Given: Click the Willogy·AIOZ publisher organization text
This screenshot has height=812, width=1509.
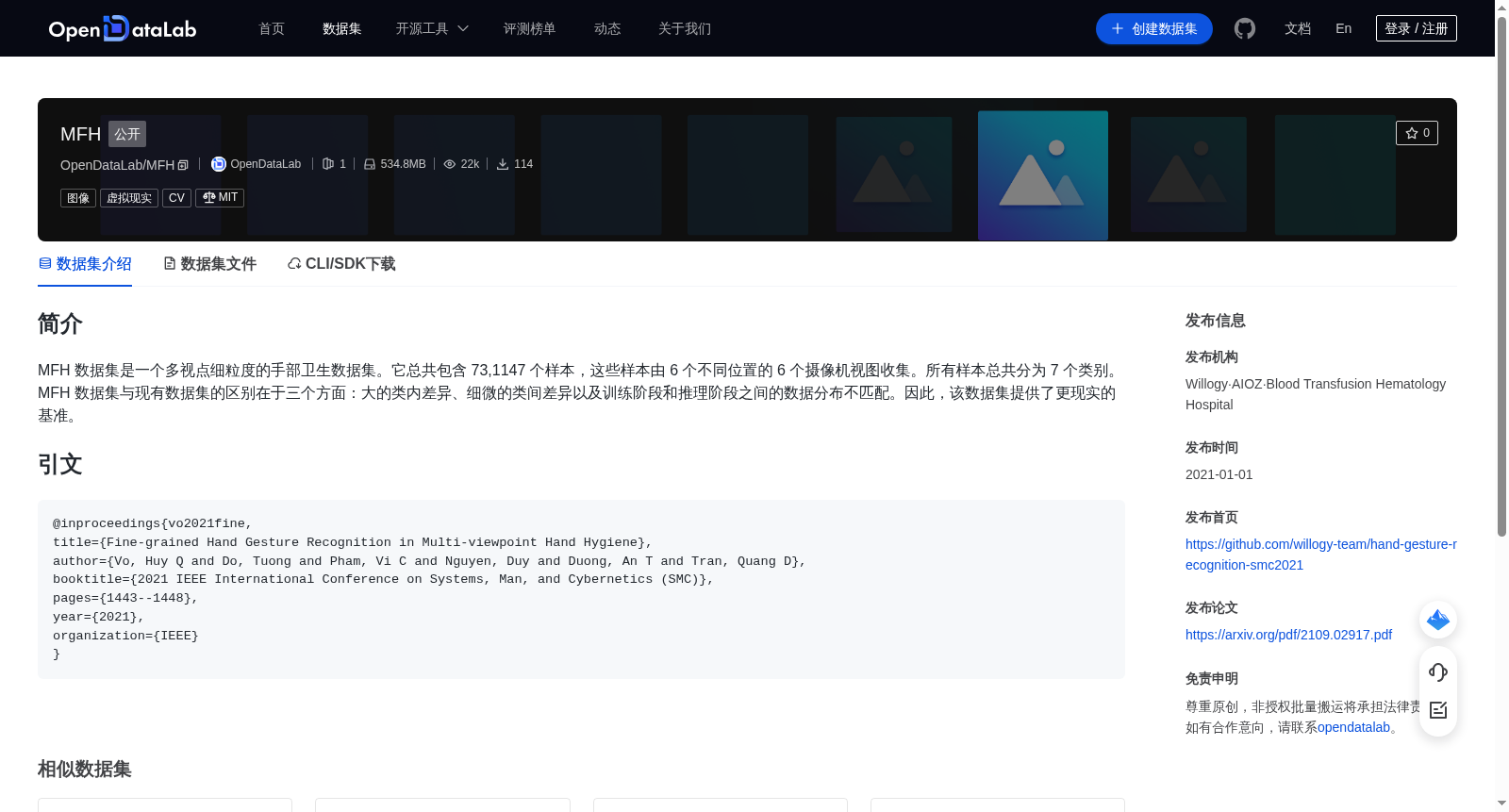Looking at the screenshot, I should pos(1316,394).
